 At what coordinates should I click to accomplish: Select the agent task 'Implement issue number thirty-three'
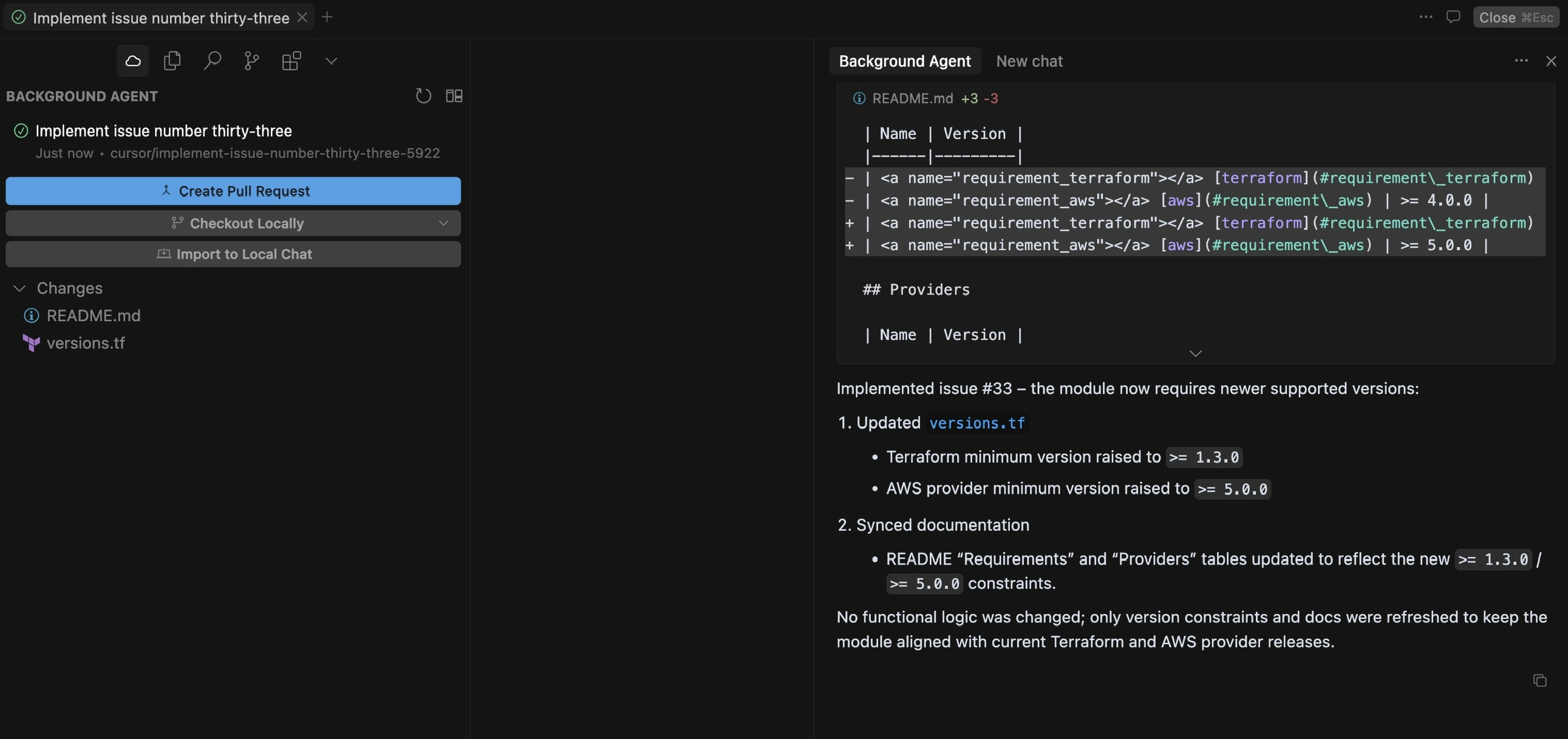click(x=163, y=131)
